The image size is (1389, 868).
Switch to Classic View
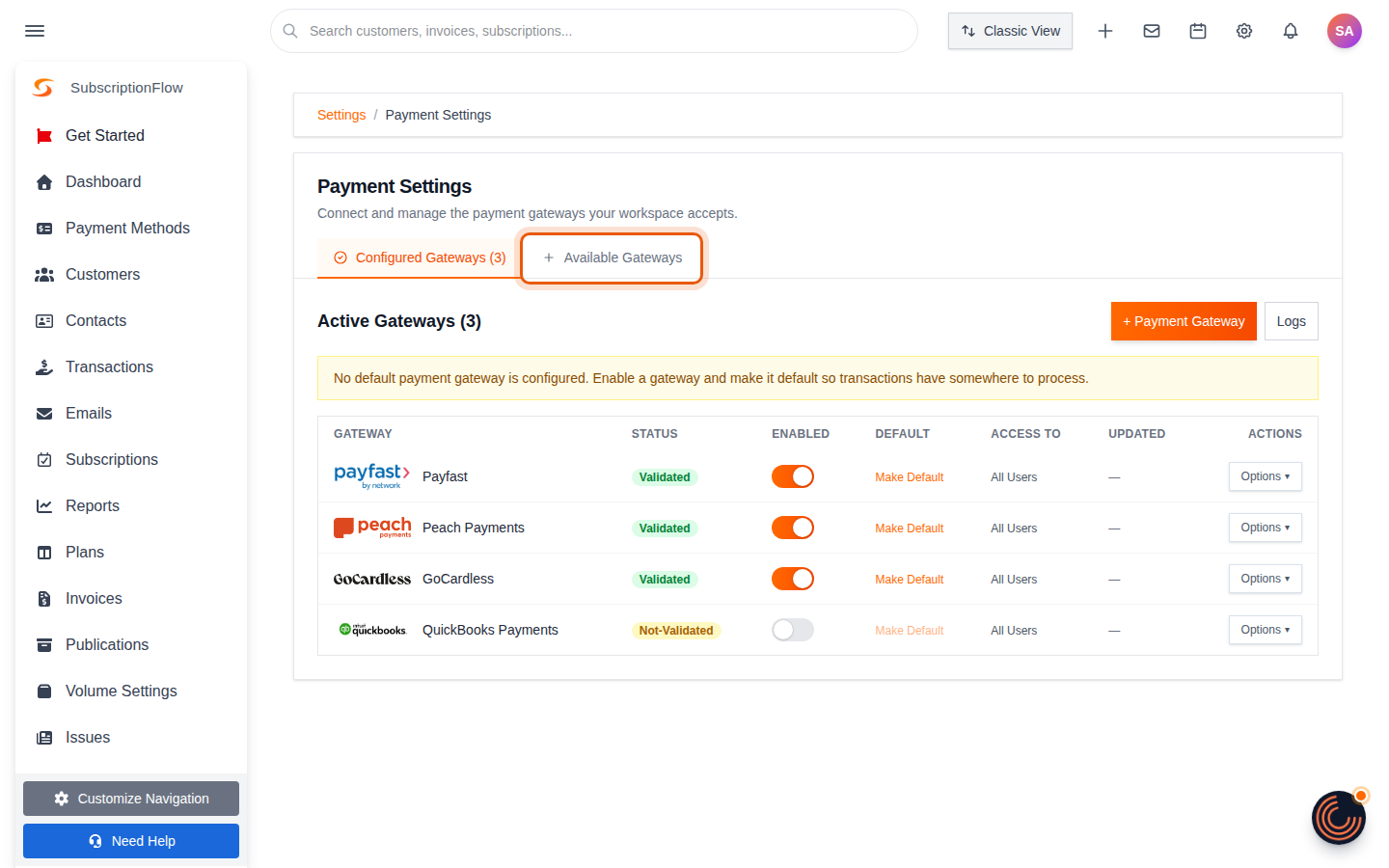(1010, 31)
